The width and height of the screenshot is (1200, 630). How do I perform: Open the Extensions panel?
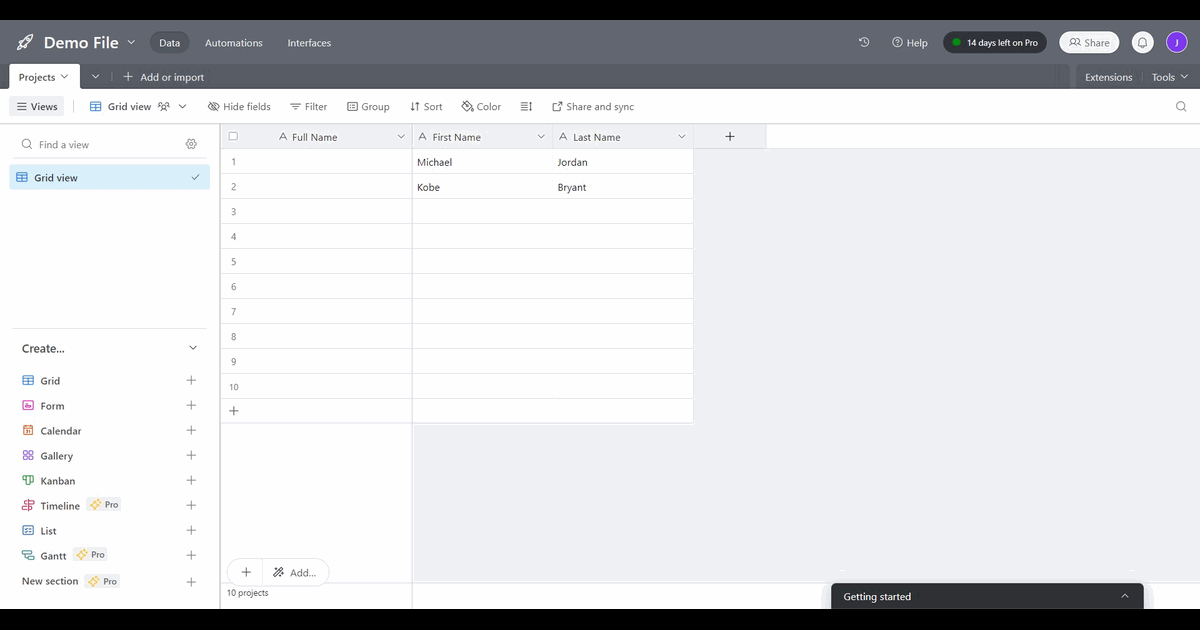tap(1108, 77)
